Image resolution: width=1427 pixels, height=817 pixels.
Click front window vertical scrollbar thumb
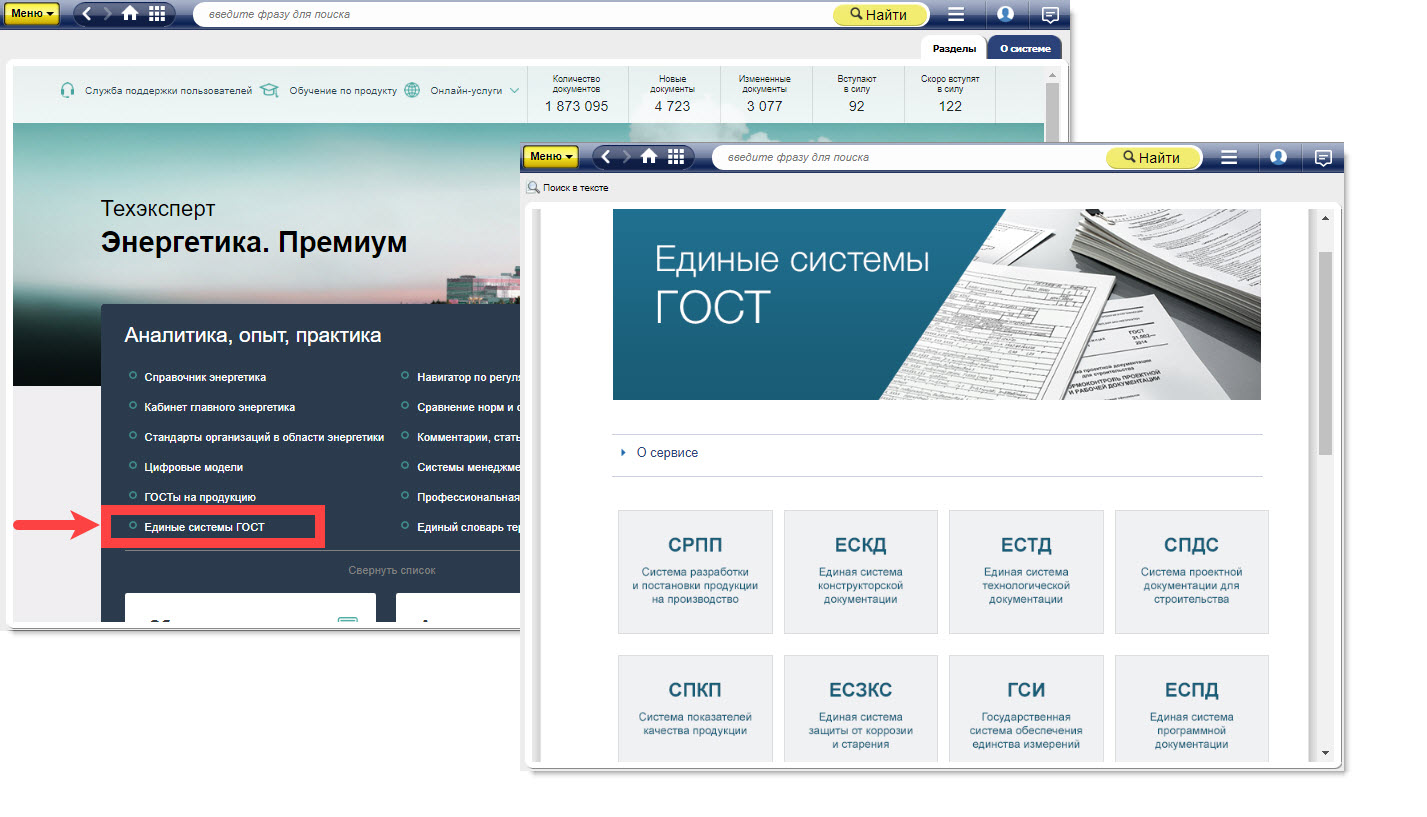(1325, 352)
